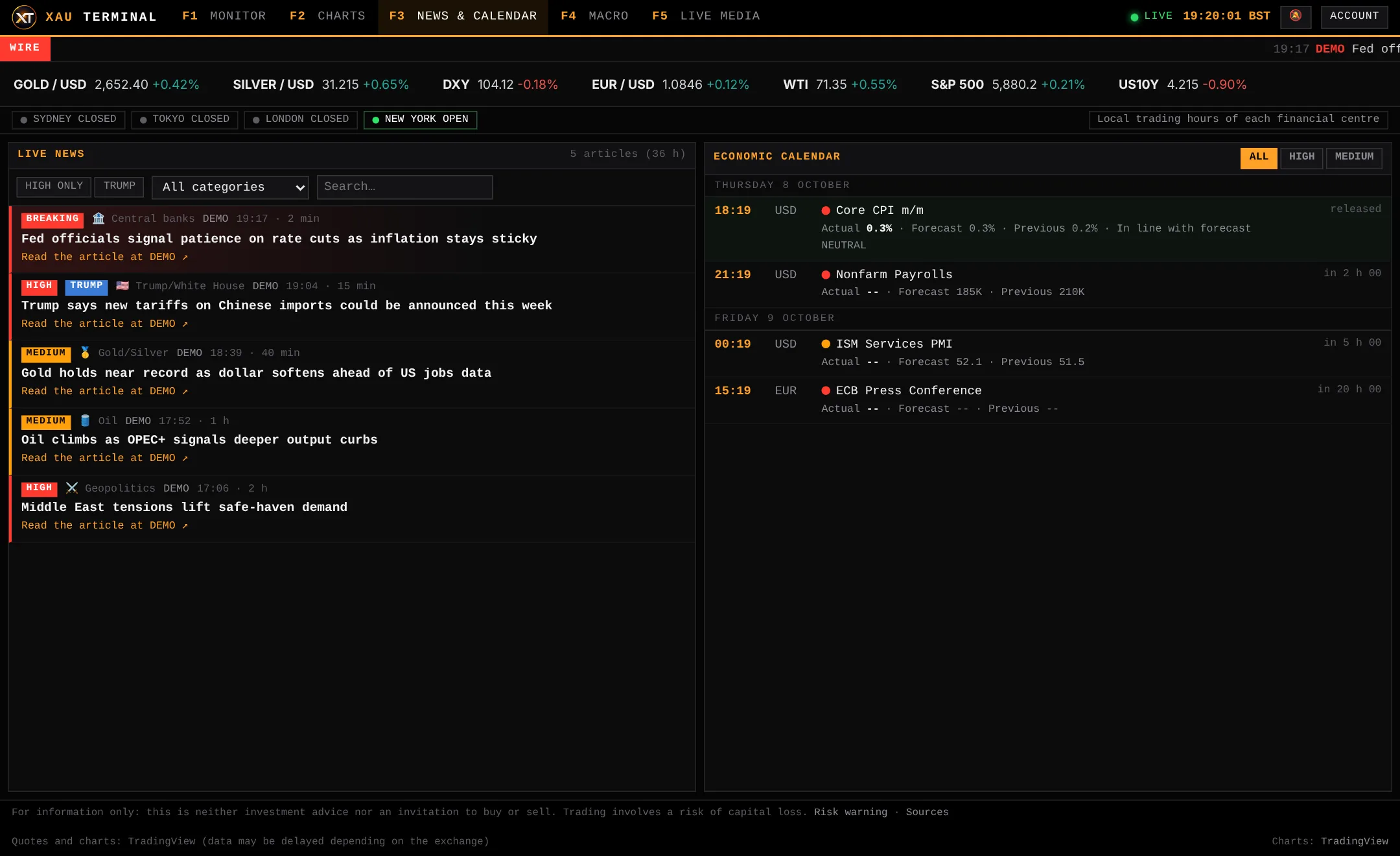Select the HIGH calendar impact filter

[1301, 158]
